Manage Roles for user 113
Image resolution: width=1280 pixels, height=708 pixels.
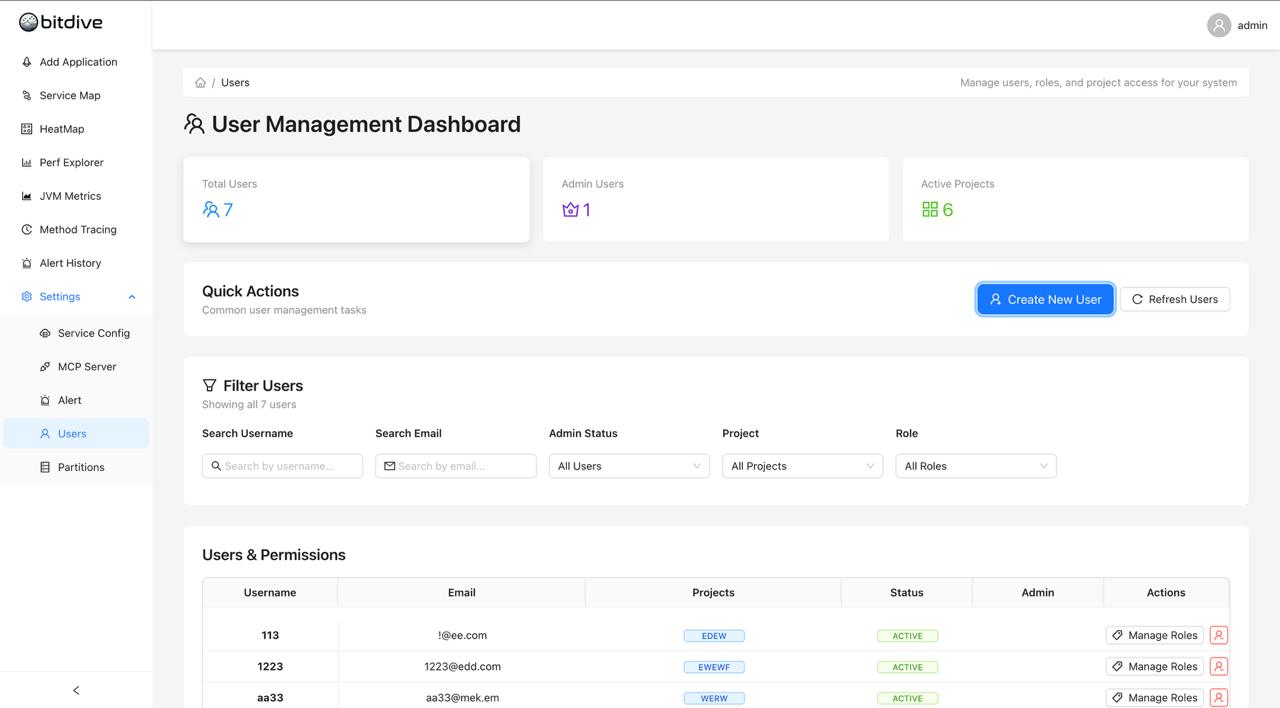pyautogui.click(x=1154, y=635)
